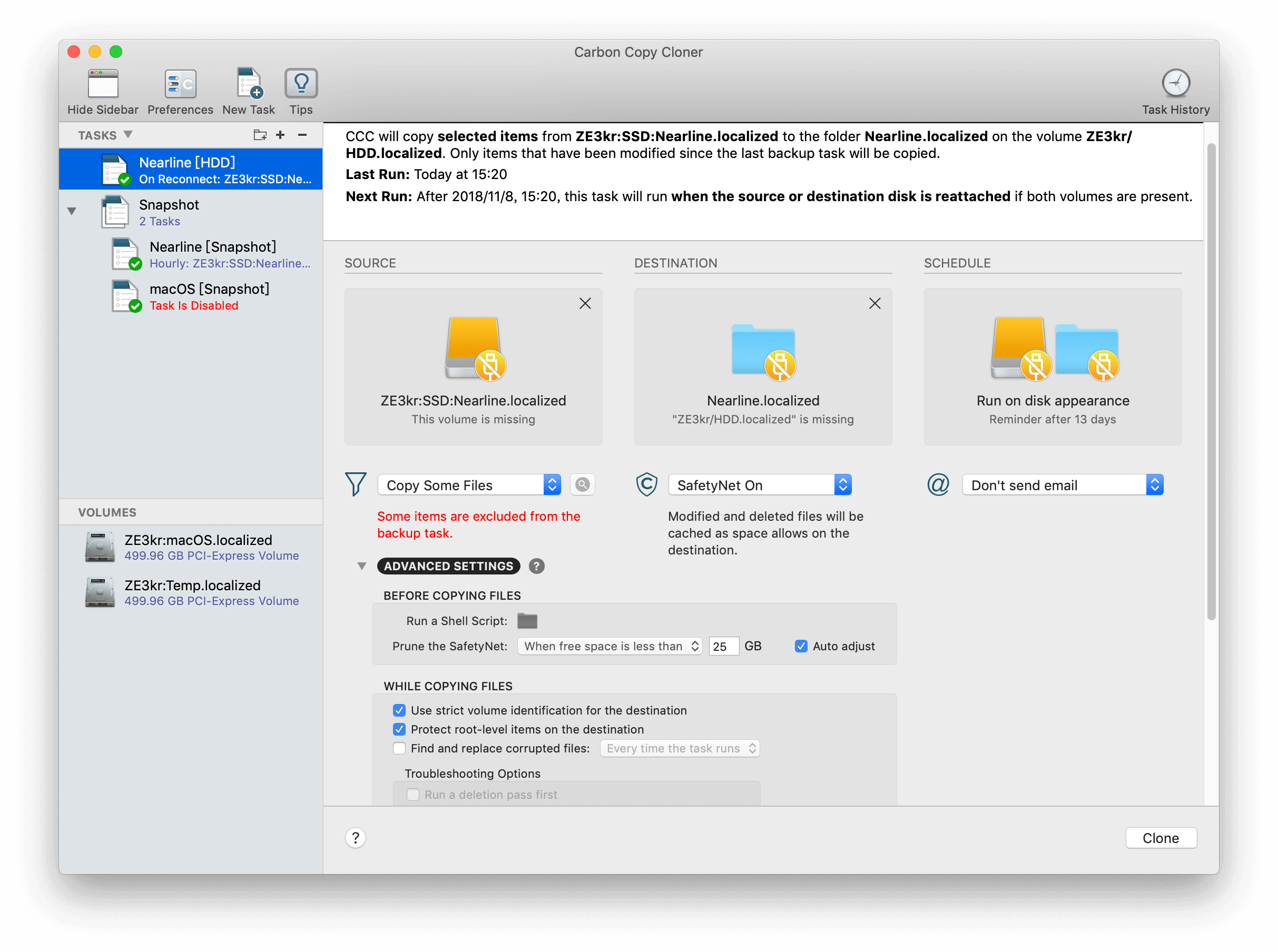The height and width of the screenshot is (952, 1278).
Task: Click the prune size GB field
Action: coord(723,647)
